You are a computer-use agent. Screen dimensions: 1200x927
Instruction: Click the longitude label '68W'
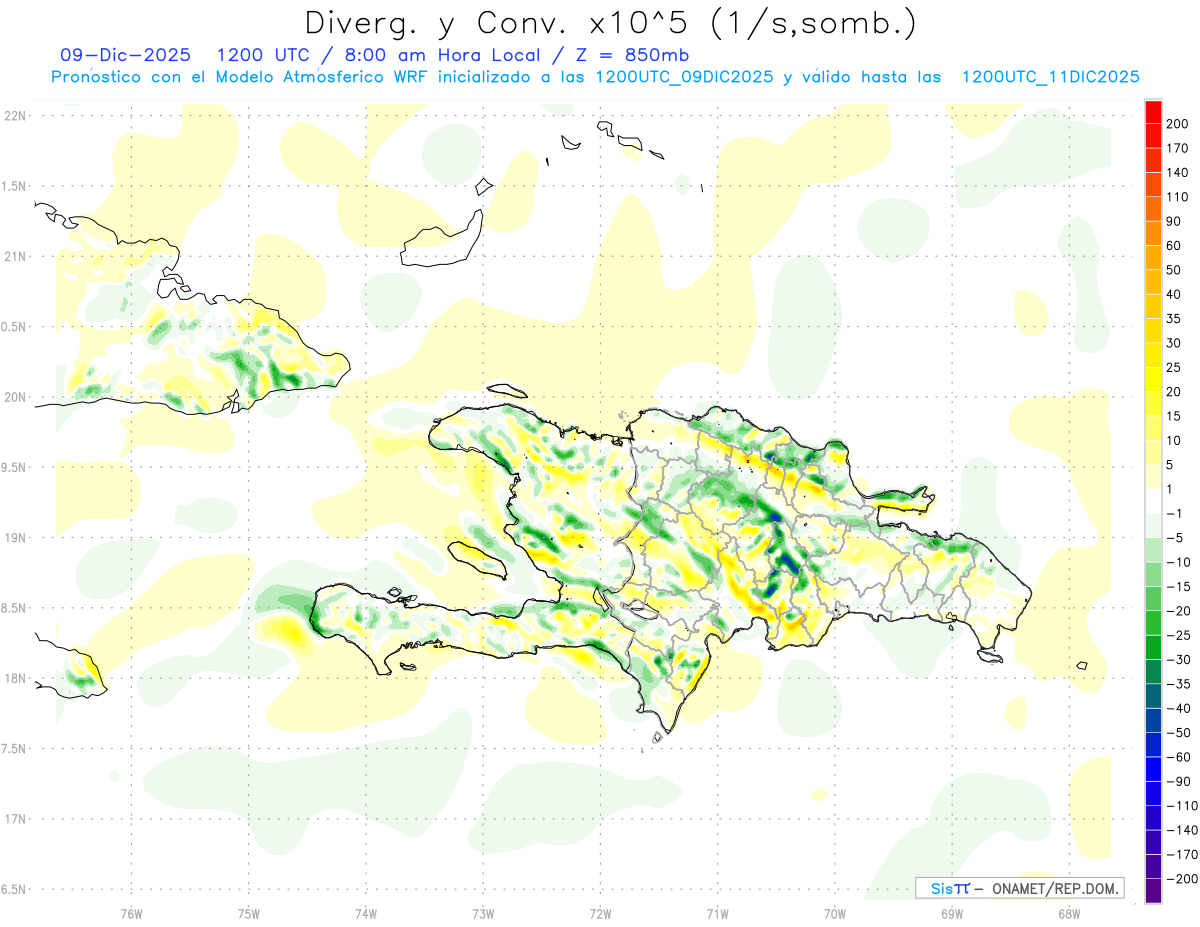tap(1068, 913)
